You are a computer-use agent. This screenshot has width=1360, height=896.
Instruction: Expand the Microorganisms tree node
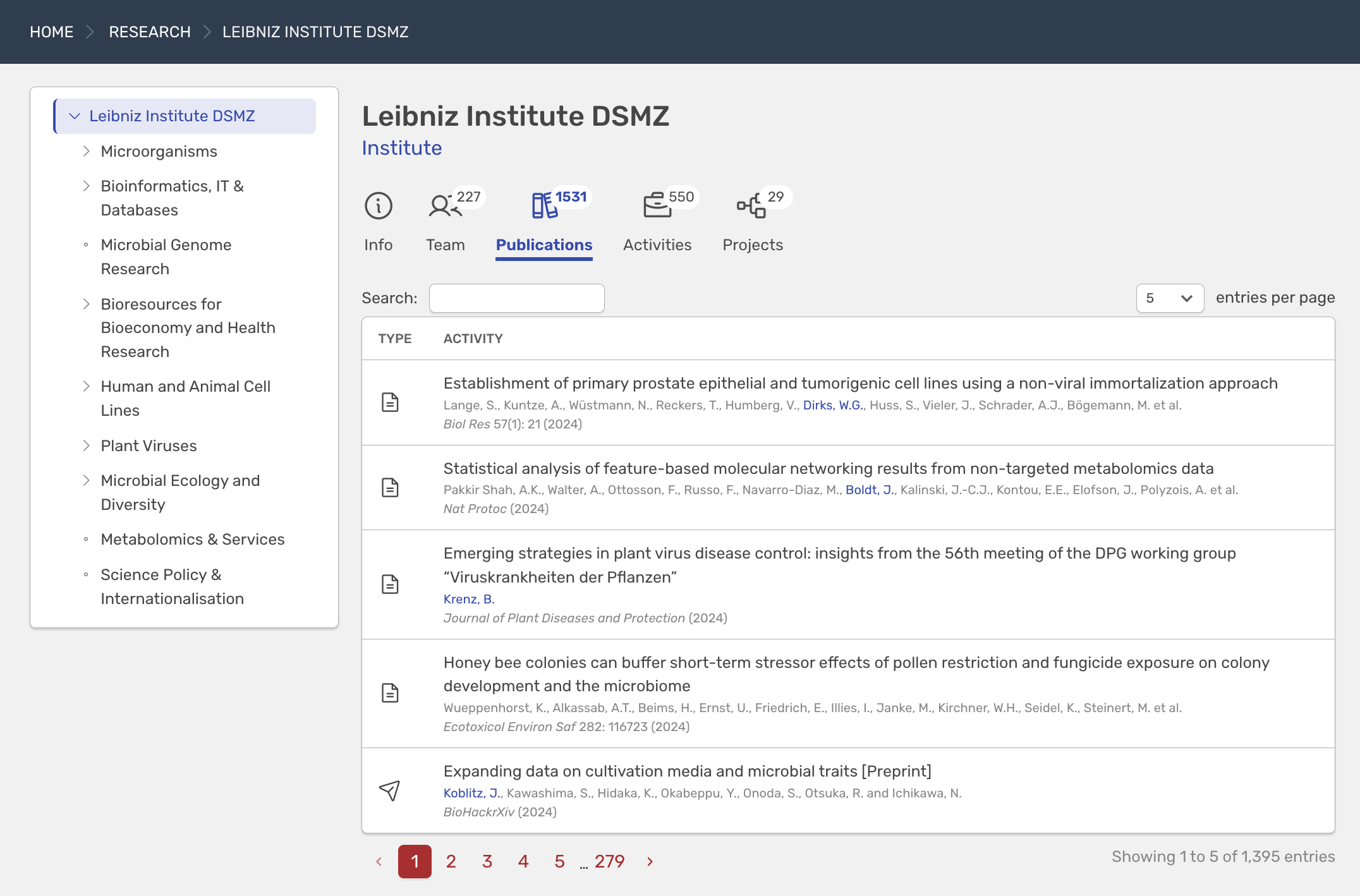click(x=87, y=151)
